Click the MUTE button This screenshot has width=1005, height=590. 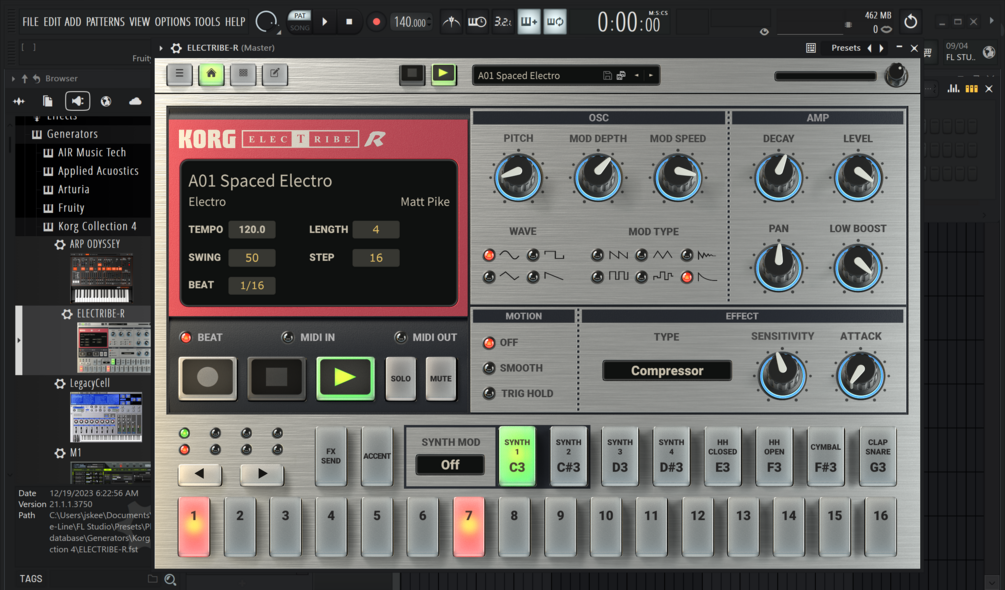pos(440,379)
